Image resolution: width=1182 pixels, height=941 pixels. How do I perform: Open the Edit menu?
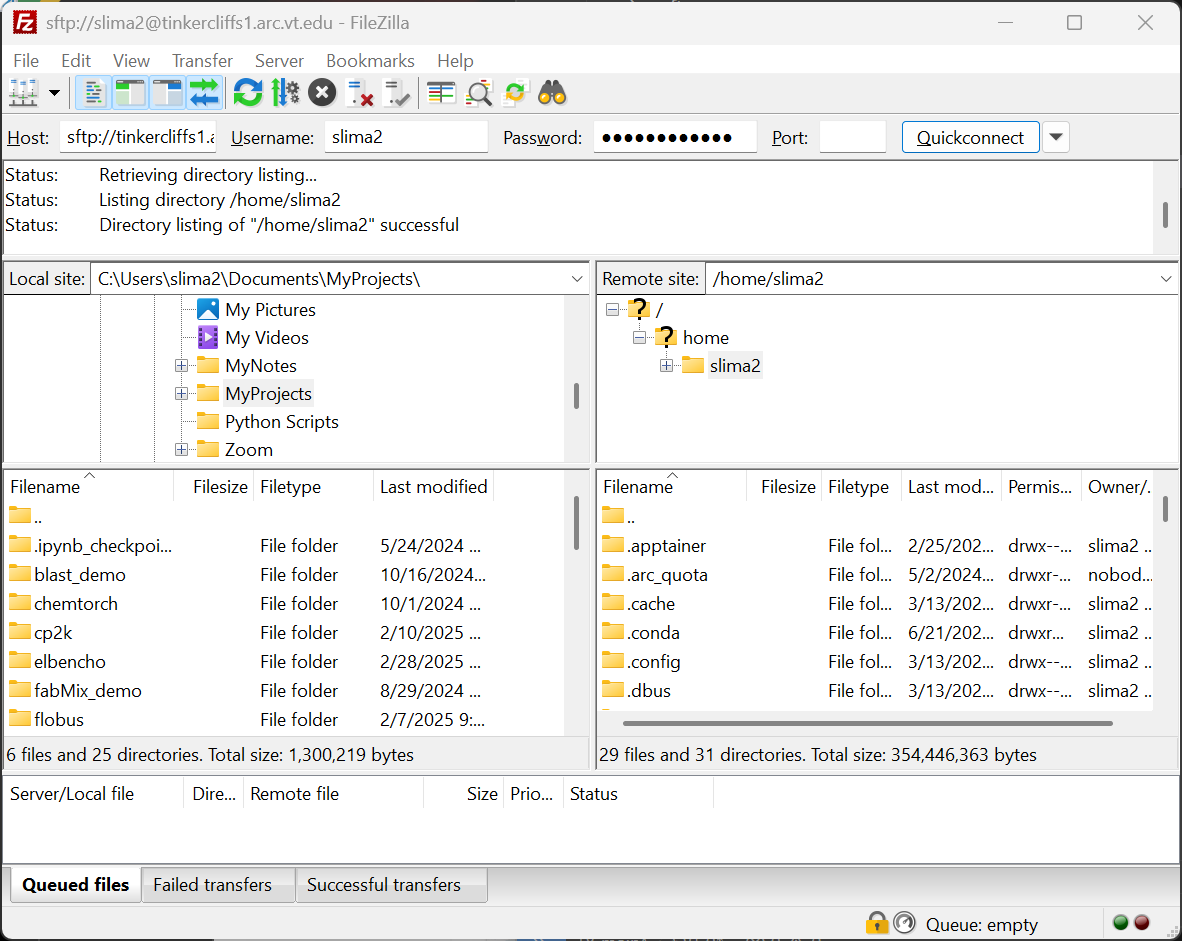pos(76,60)
